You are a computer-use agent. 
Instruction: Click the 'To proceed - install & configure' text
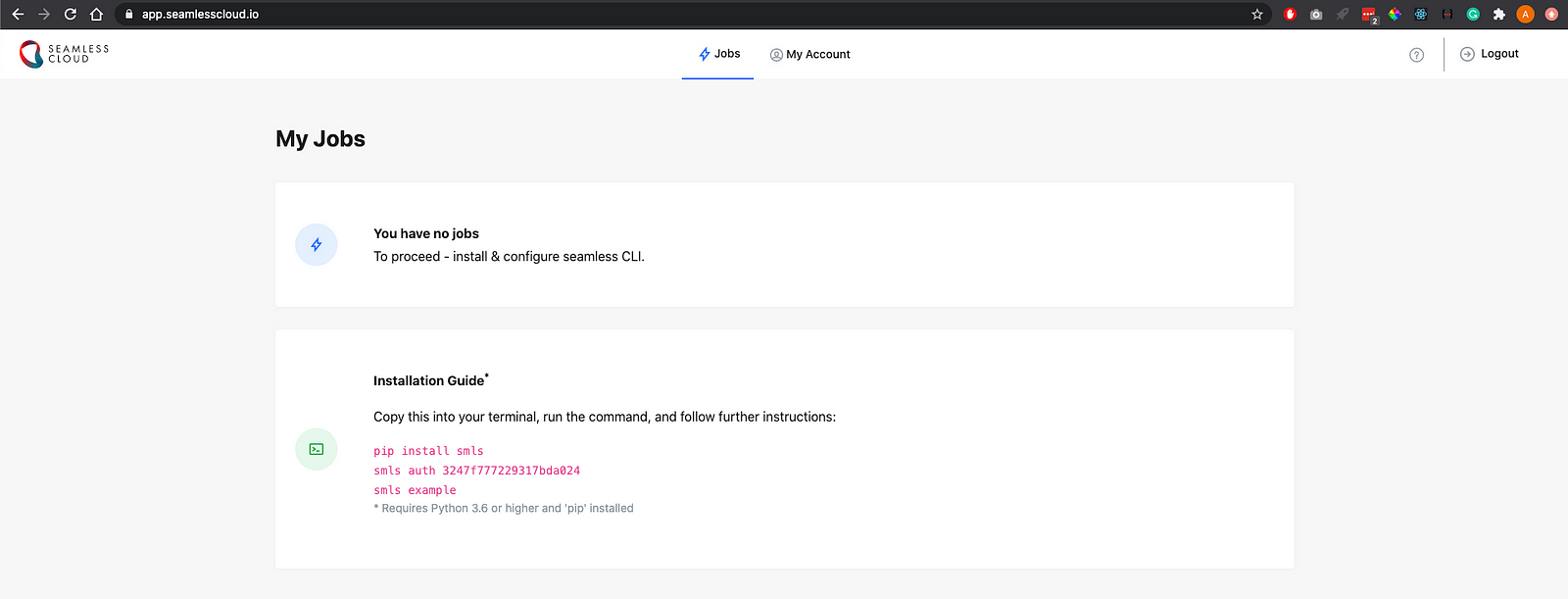click(x=509, y=257)
